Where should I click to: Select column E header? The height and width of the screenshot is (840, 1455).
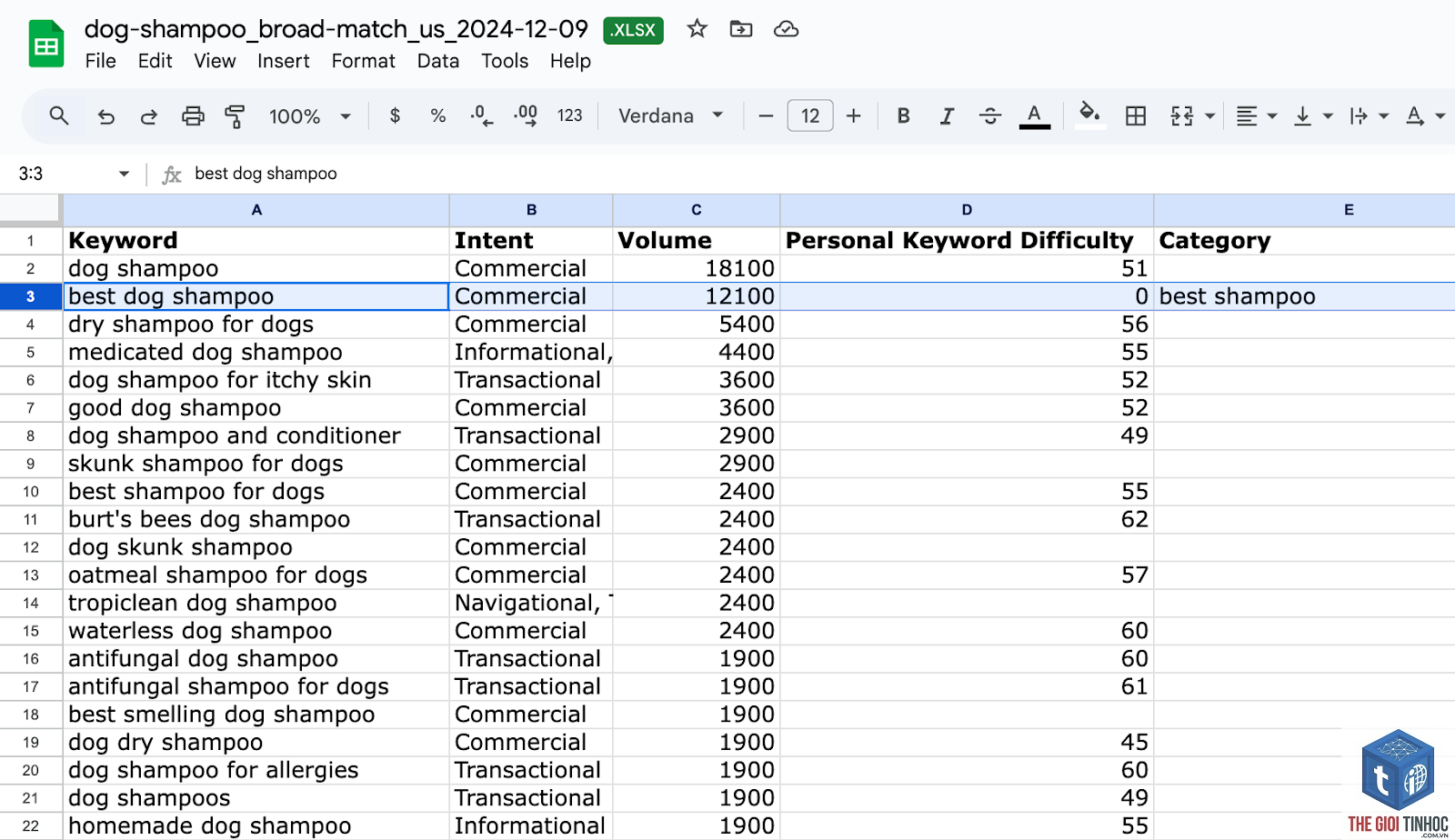click(x=1304, y=210)
